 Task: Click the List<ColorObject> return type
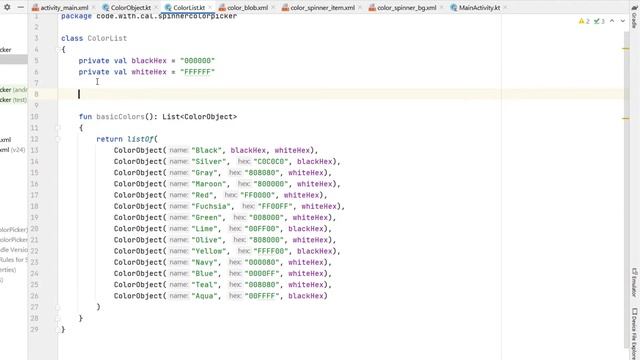pos(200,117)
